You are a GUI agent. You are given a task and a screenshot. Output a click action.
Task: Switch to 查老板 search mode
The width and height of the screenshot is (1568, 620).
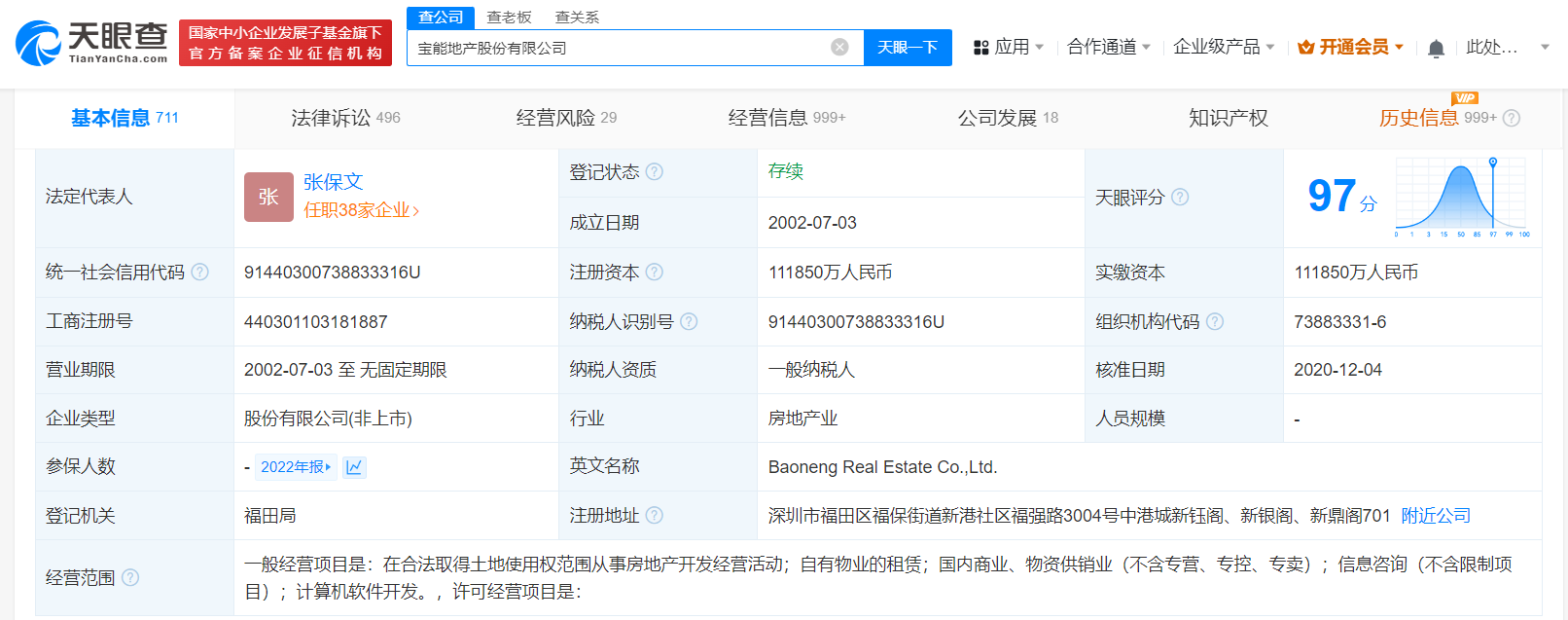509,18
